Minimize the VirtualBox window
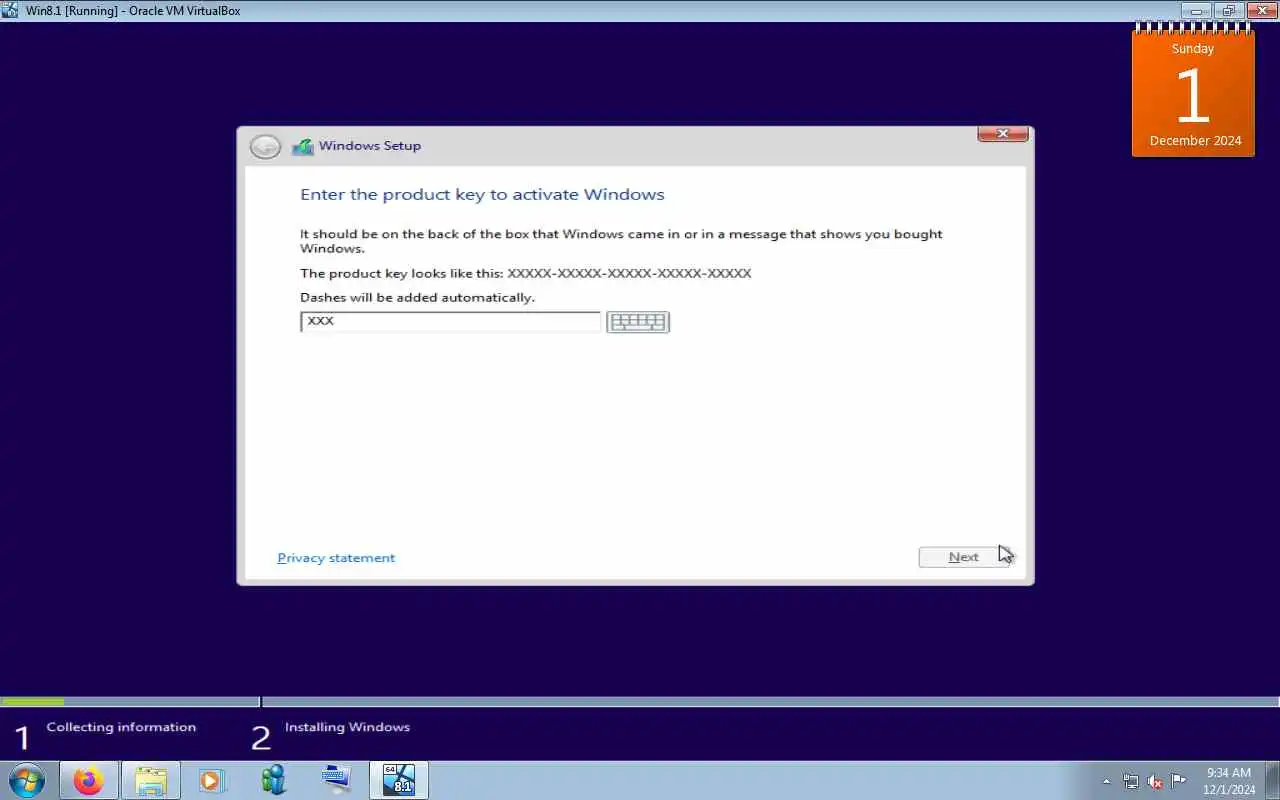 tap(1196, 10)
